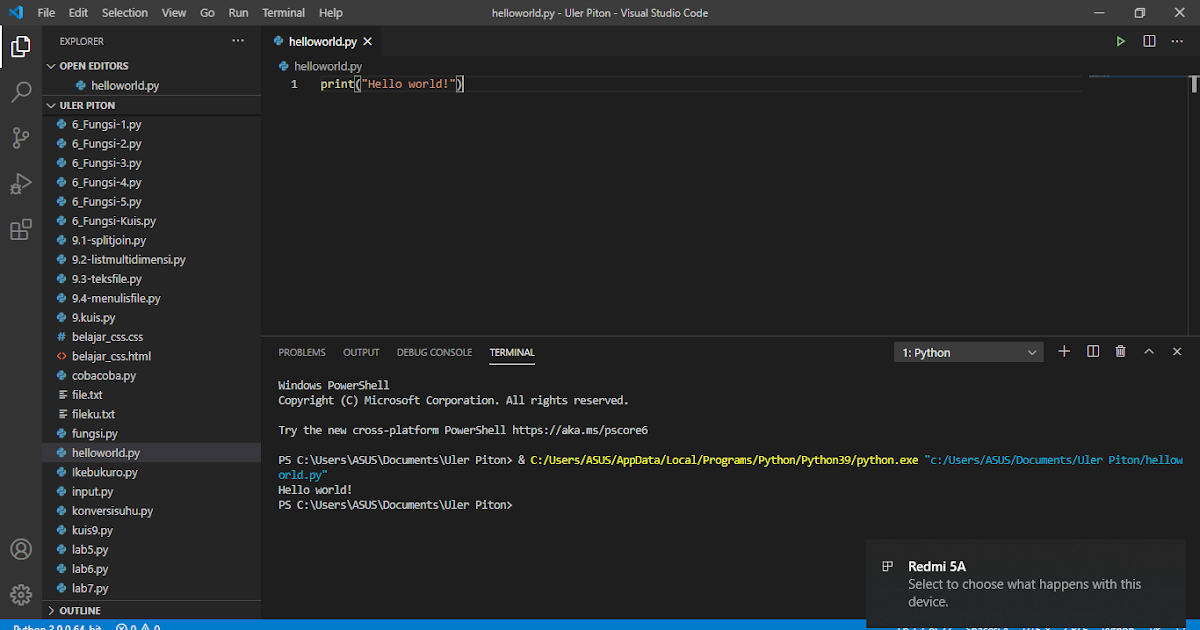Split the editor to the right
Screen dimensions: 1200x630
(x=1148, y=41)
